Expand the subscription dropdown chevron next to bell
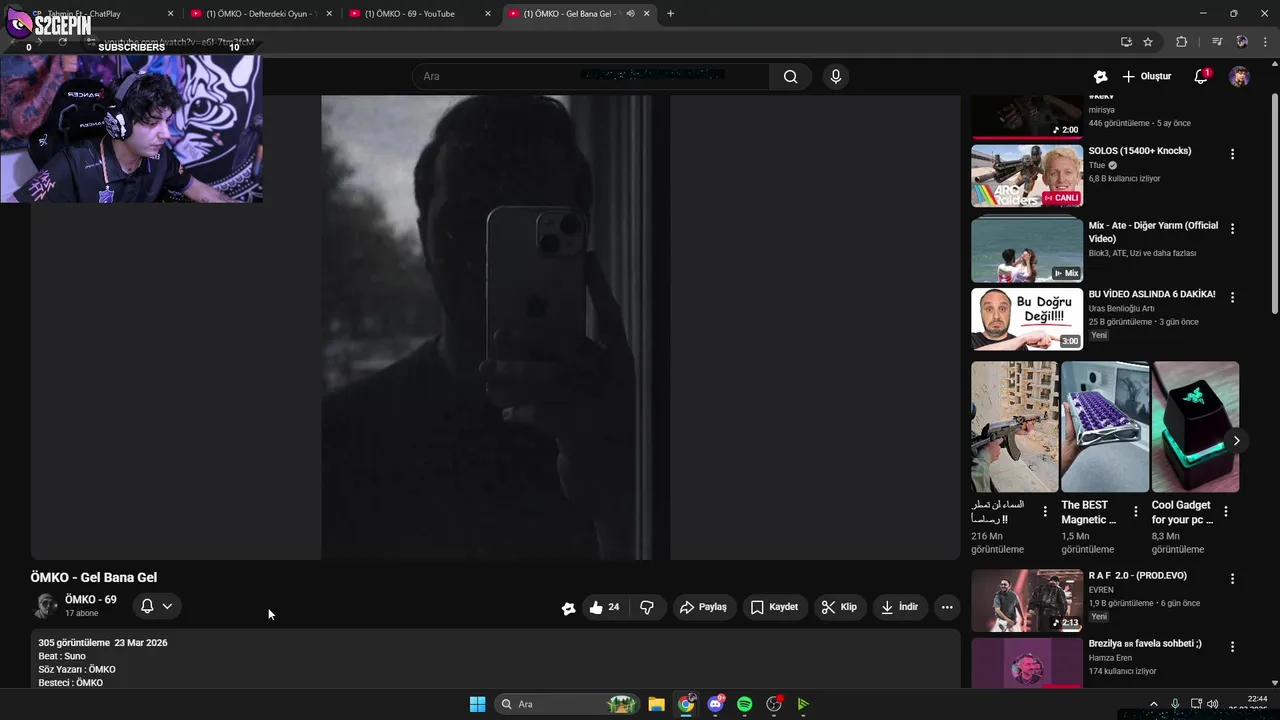Screen dimensions: 1280x720 click(167, 606)
